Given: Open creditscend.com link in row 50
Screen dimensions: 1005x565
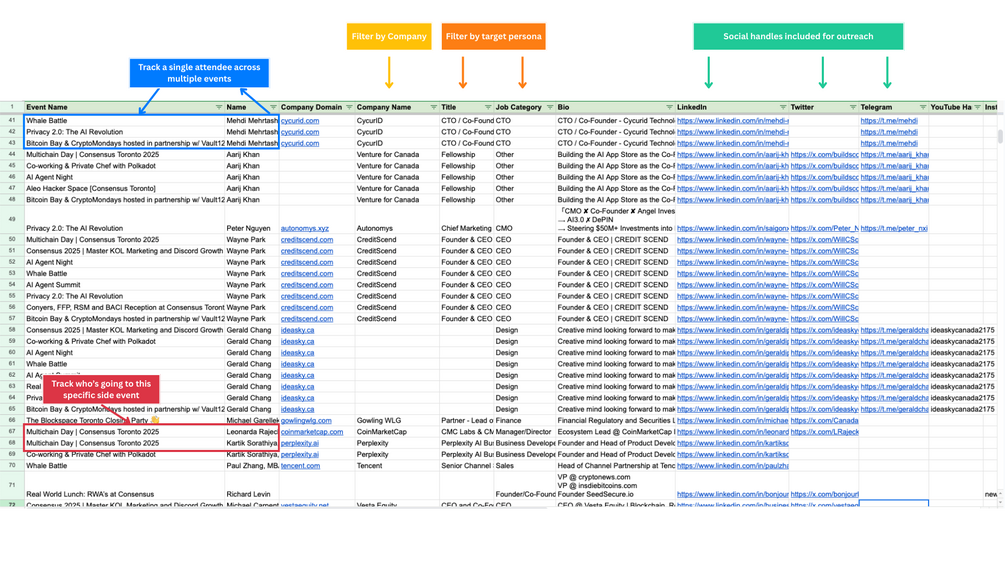Looking at the screenshot, I should coord(306,240).
